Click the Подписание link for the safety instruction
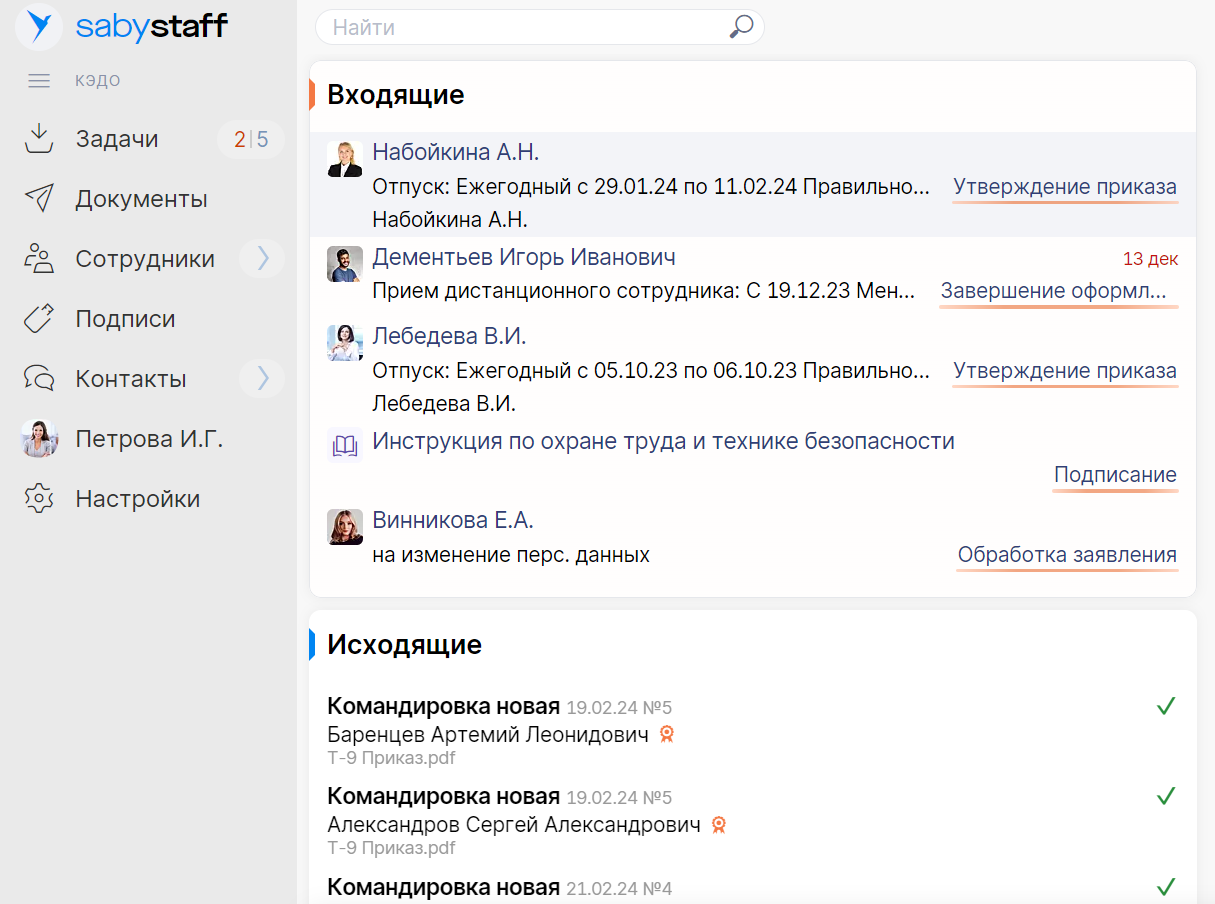Screen dimensions: 1215x904 tap(1115, 474)
